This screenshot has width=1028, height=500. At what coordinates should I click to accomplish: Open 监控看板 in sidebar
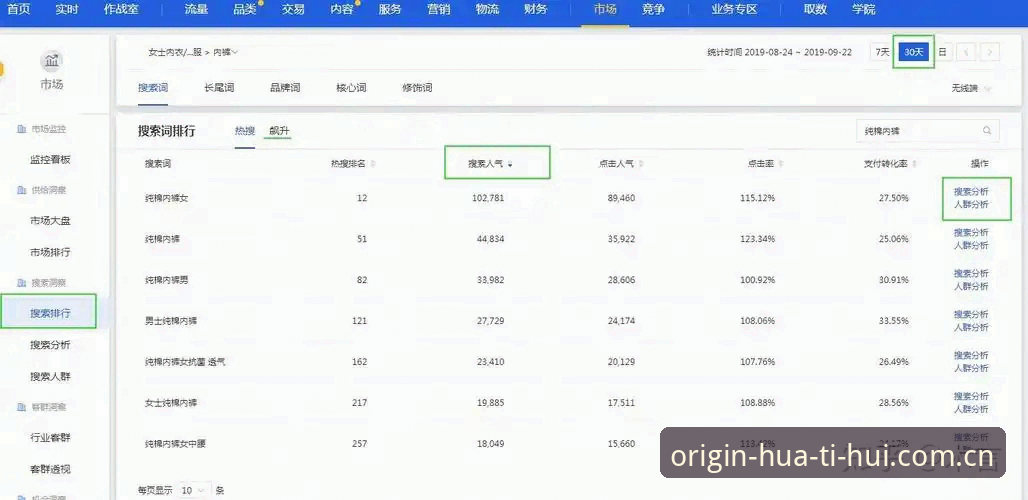click(50, 159)
